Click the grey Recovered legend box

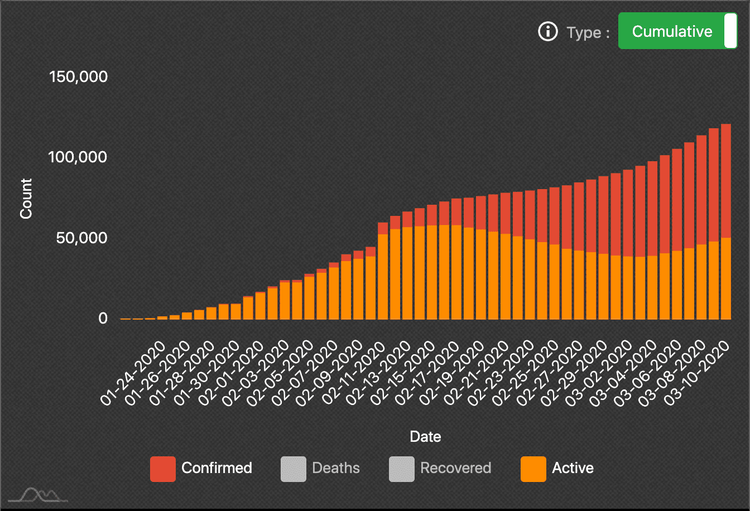[x=402, y=468]
